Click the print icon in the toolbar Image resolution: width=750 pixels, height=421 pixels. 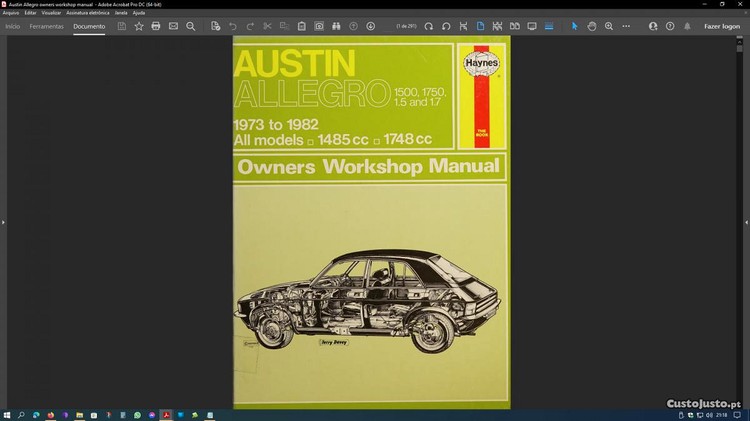click(156, 26)
